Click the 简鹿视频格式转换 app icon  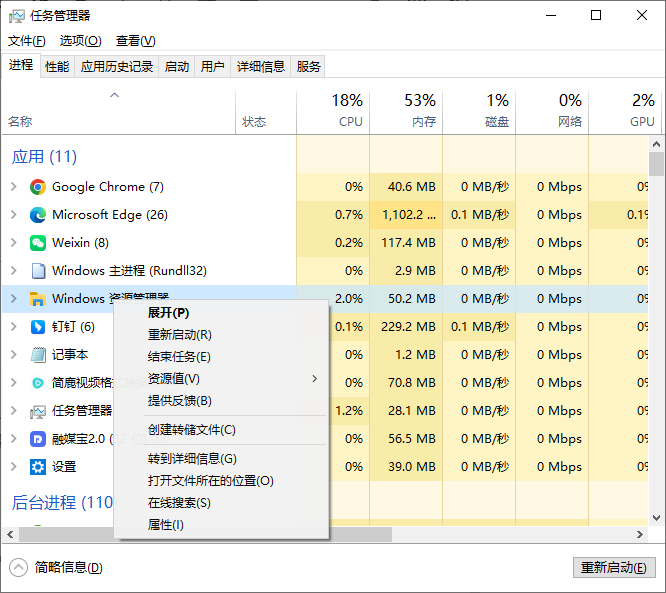[x=38, y=383]
